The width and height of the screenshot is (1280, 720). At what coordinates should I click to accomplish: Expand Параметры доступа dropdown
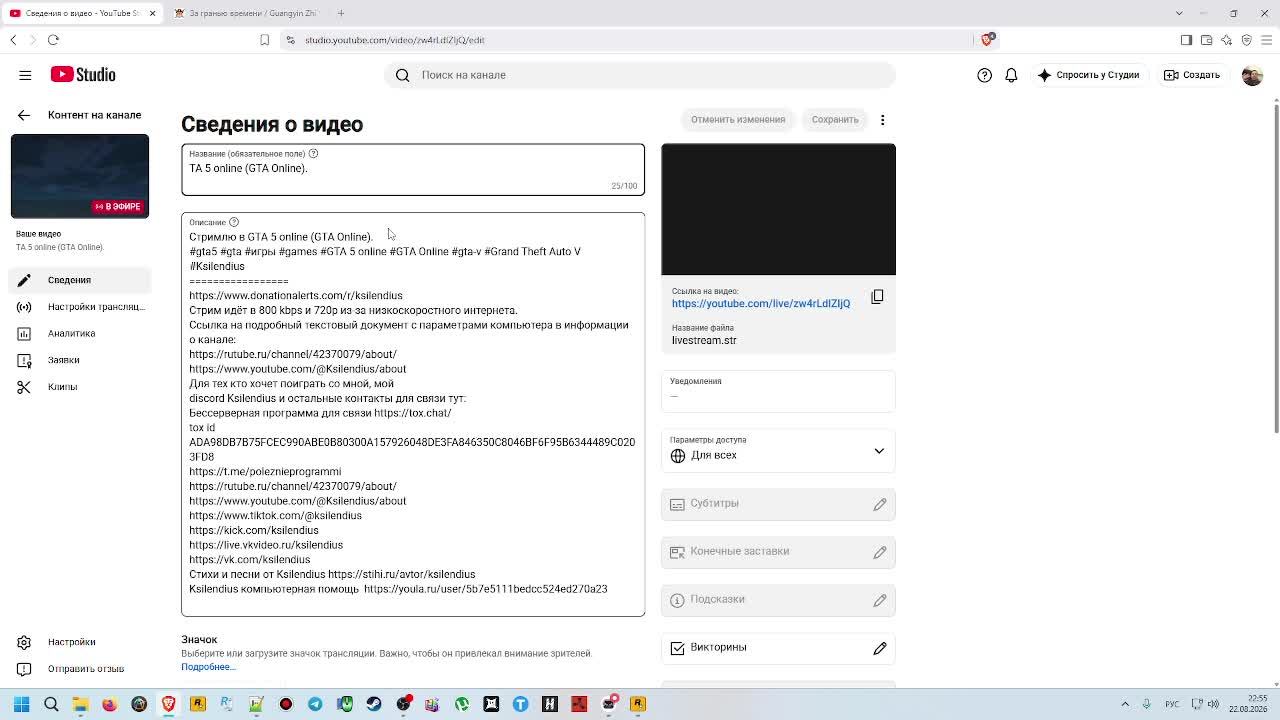778,449
